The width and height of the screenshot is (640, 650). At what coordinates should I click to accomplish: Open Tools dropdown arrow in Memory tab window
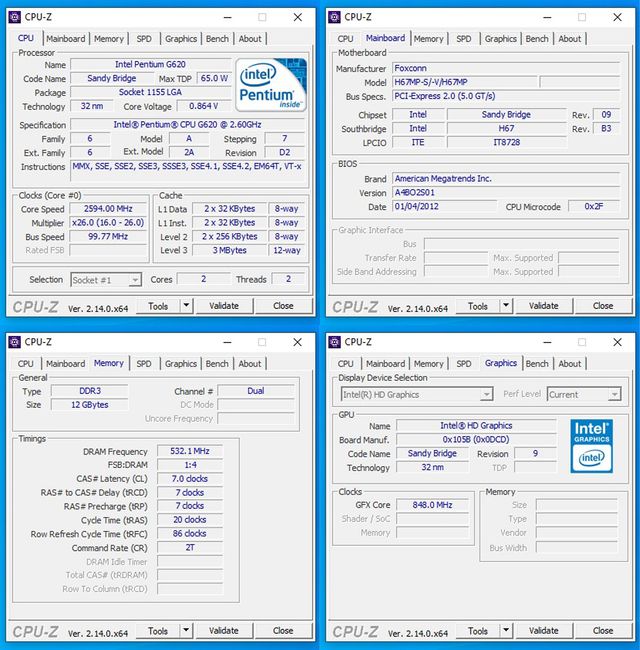click(187, 631)
